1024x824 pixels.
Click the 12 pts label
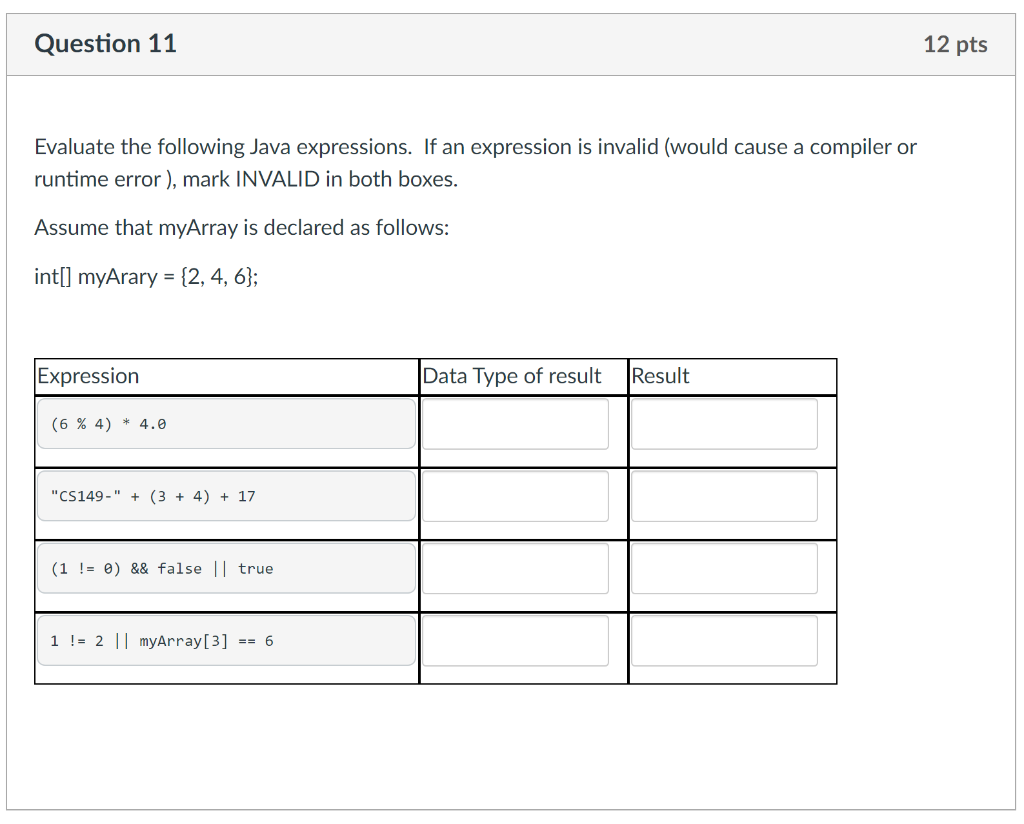954,43
